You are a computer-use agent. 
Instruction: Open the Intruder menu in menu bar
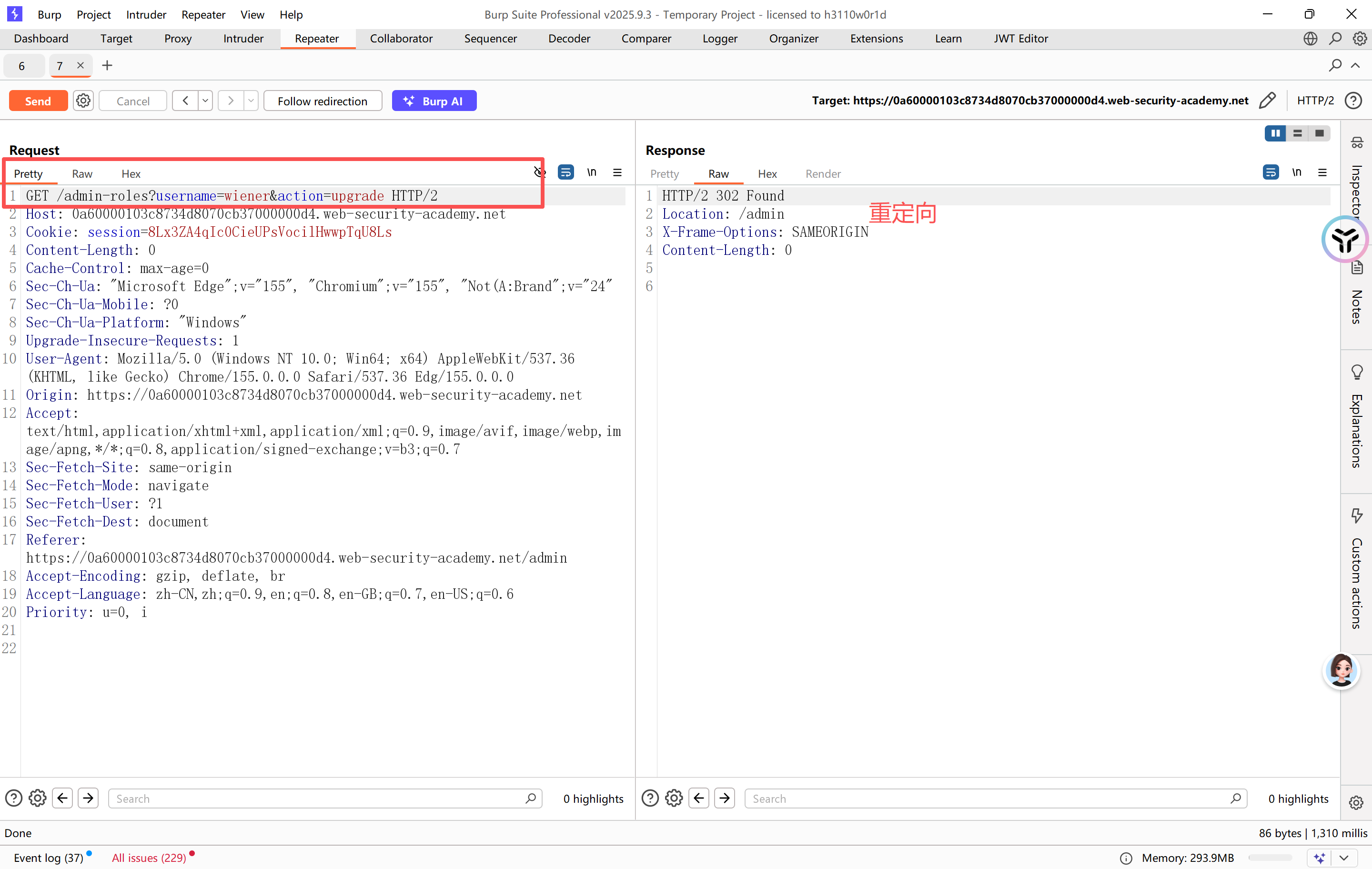146,14
